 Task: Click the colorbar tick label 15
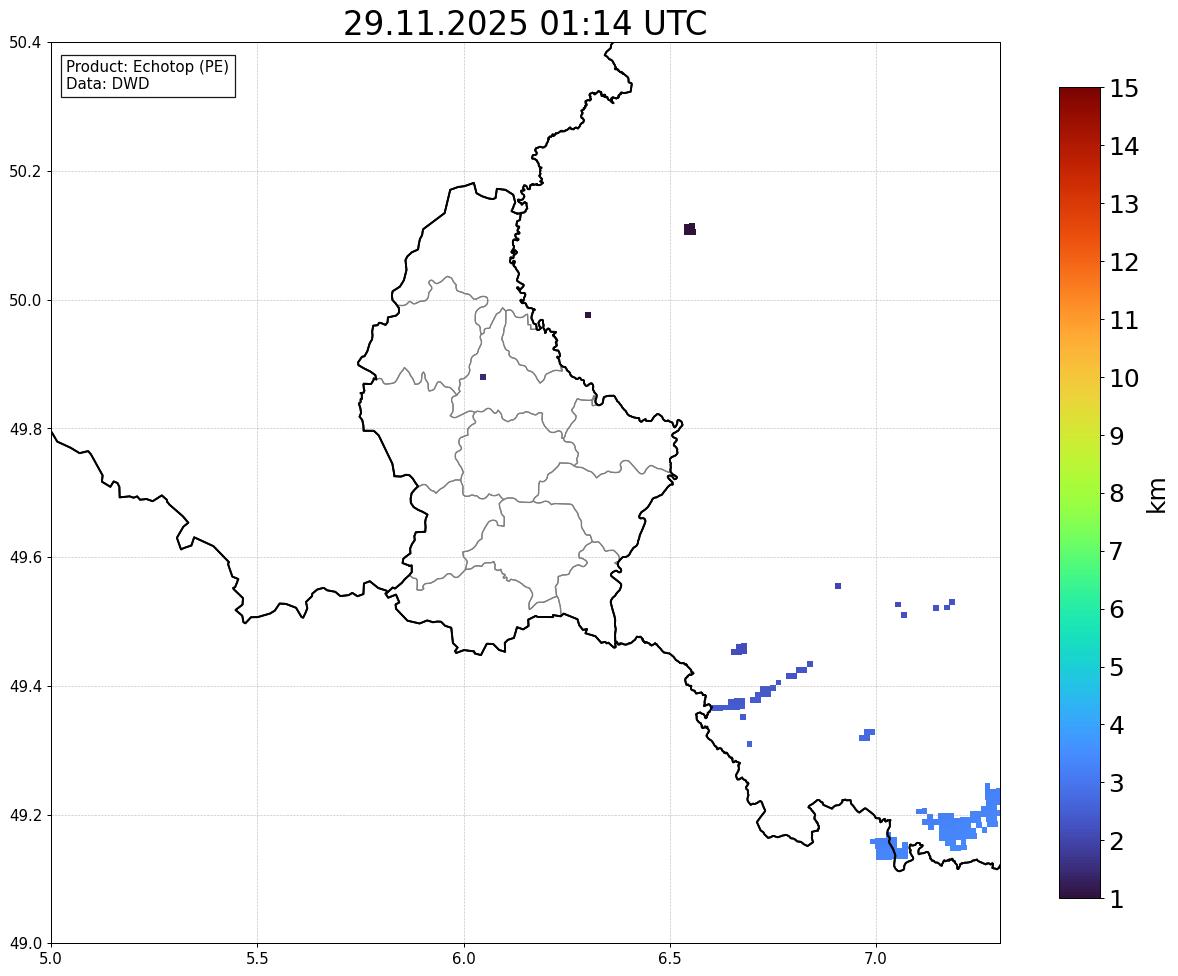(x=1124, y=89)
